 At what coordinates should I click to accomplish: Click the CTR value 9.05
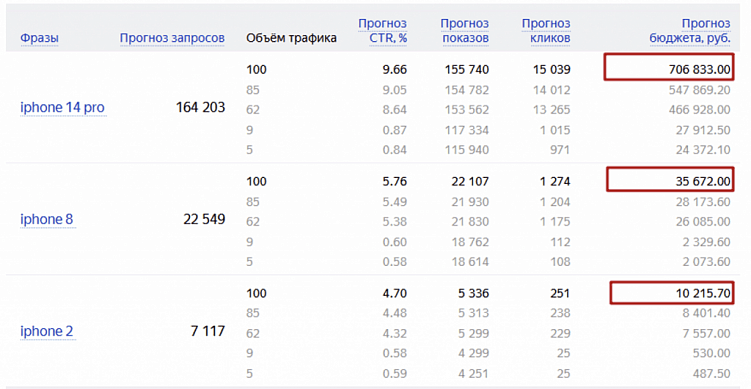[395, 90]
